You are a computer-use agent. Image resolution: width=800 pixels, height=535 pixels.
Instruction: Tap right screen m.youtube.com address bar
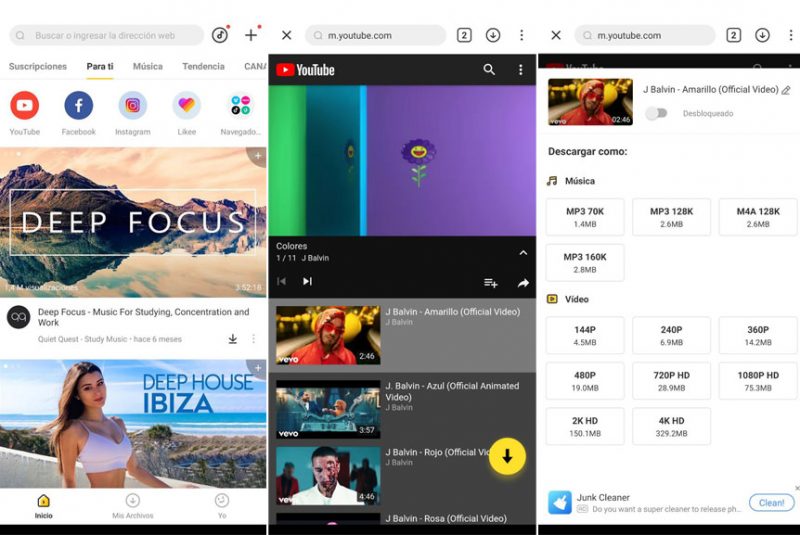click(x=645, y=35)
